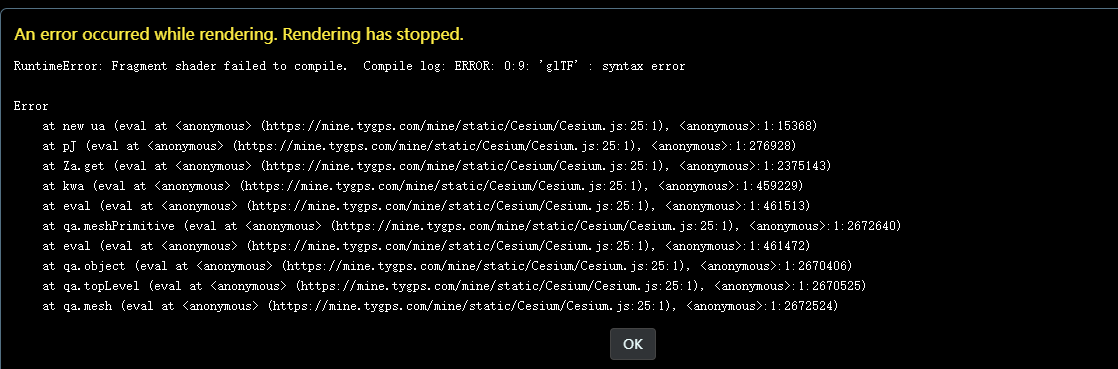Click the "at qa.object" stack frame
The width and height of the screenshot is (1118, 369).
click(x=447, y=266)
